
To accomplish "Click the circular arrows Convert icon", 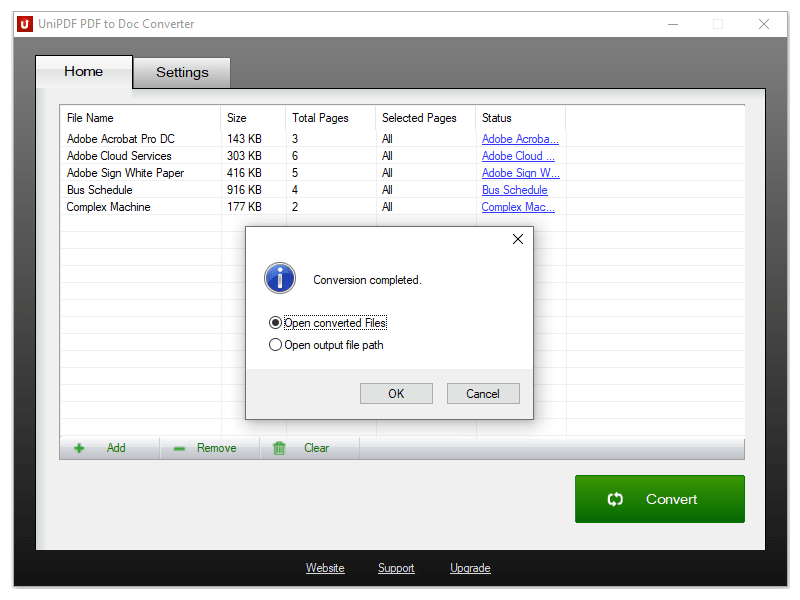I will (x=615, y=499).
